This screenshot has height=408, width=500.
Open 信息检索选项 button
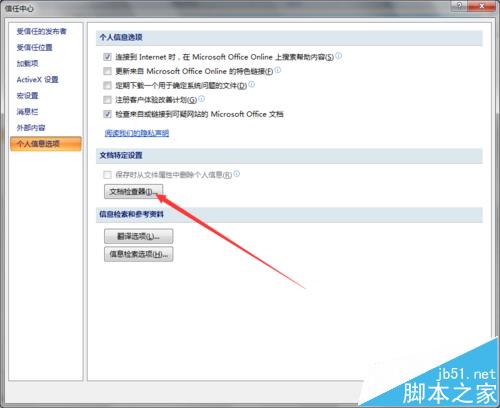[x=138, y=254]
